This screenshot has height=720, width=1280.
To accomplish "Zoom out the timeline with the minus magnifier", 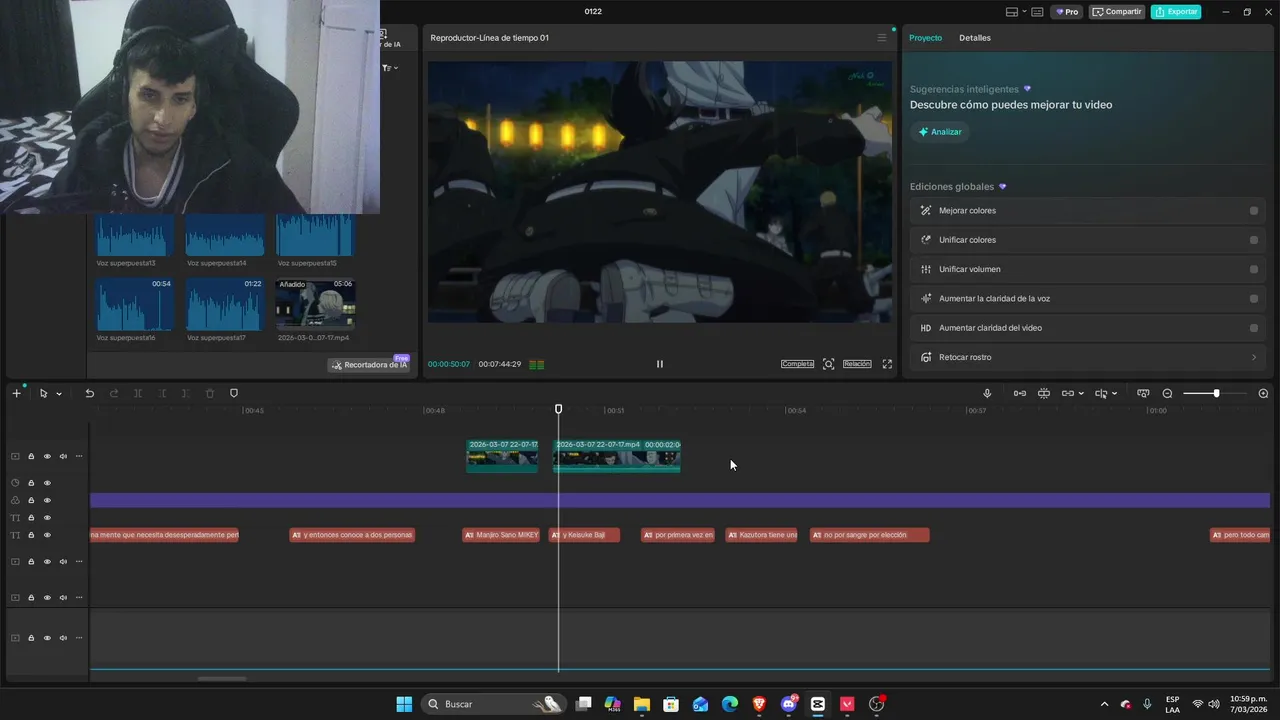I will click(1167, 393).
